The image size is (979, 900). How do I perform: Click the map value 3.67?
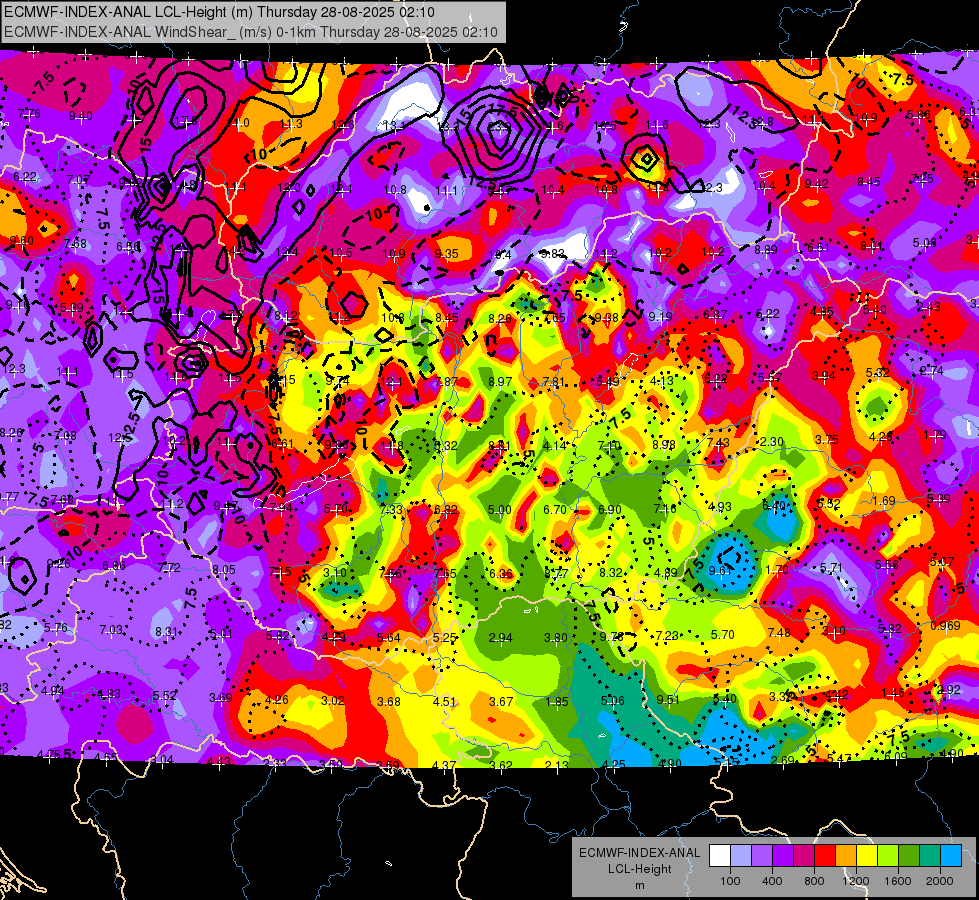(x=501, y=701)
